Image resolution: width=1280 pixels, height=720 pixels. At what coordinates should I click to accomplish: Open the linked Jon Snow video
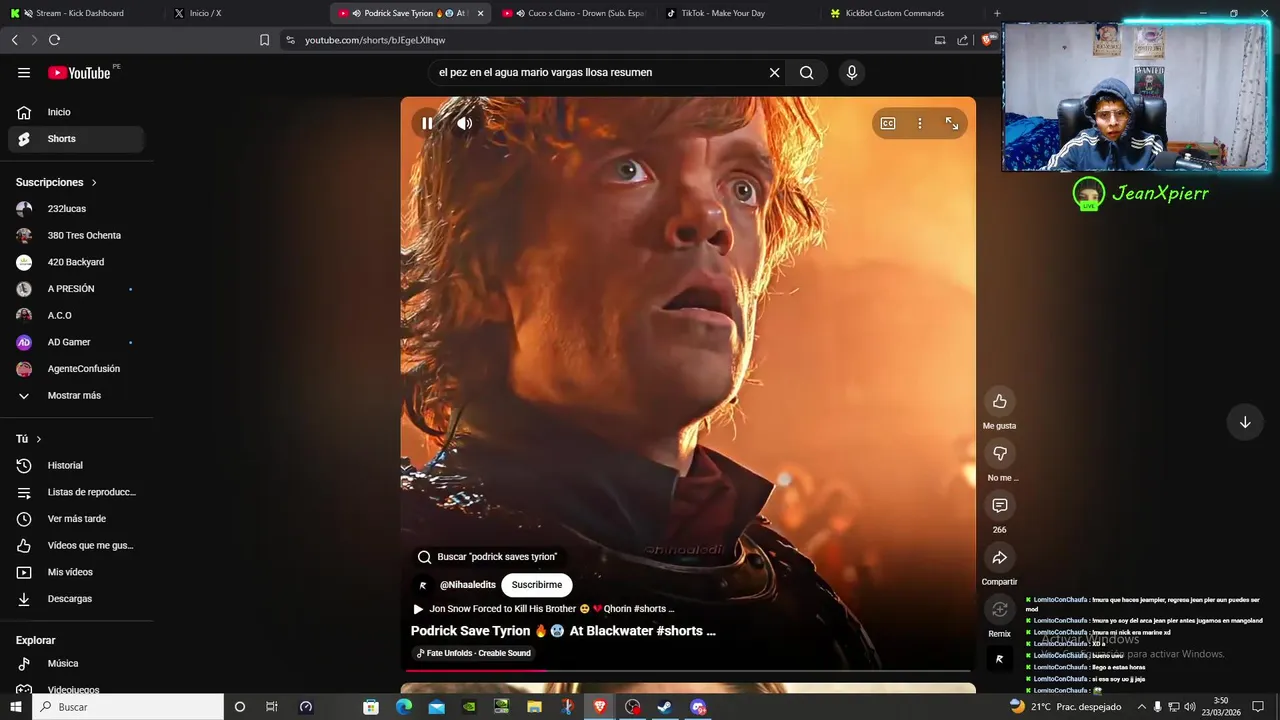pos(544,609)
